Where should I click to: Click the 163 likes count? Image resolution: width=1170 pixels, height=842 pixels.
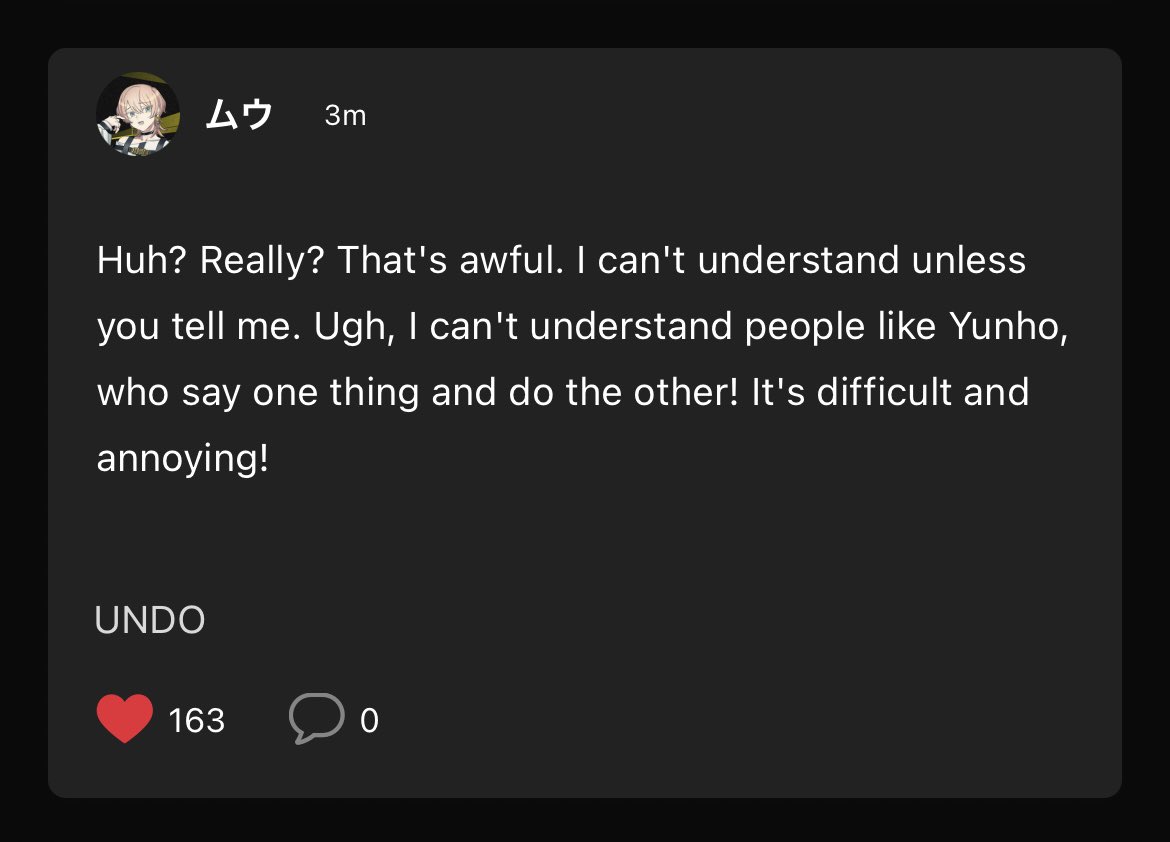[197, 720]
